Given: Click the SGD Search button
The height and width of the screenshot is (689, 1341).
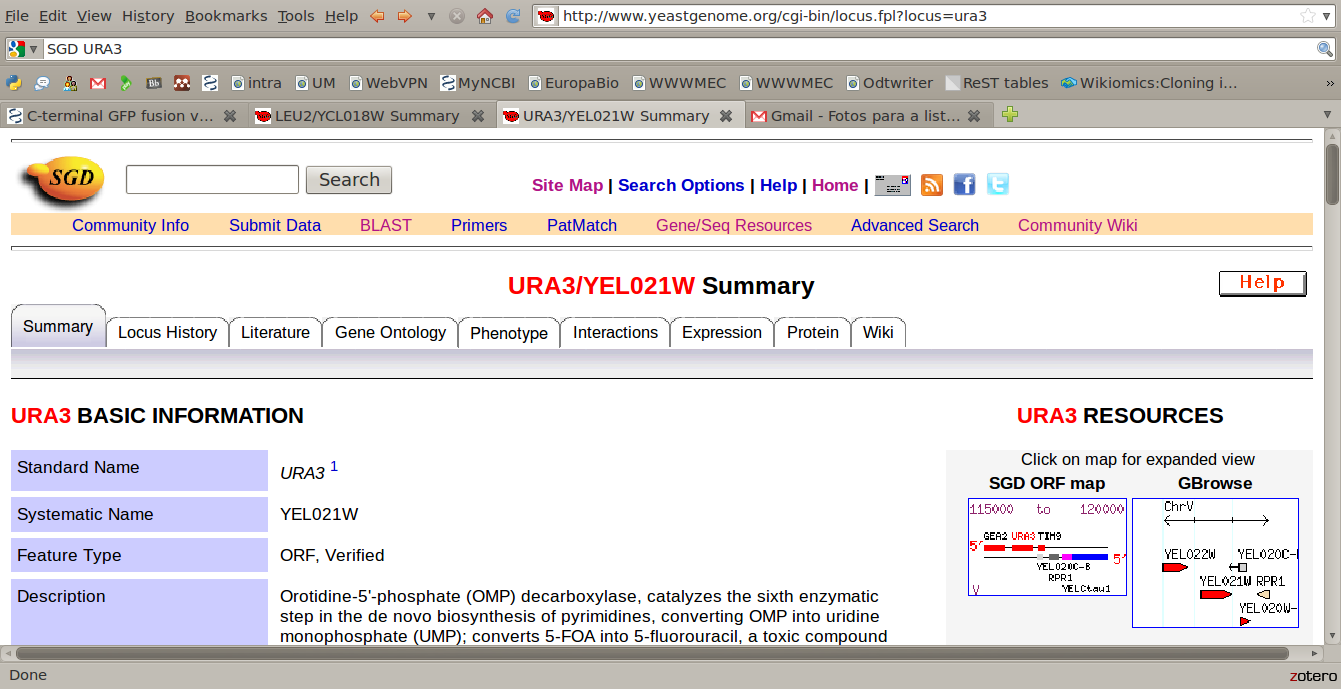Looking at the screenshot, I should pyautogui.click(x=349, y=180).
